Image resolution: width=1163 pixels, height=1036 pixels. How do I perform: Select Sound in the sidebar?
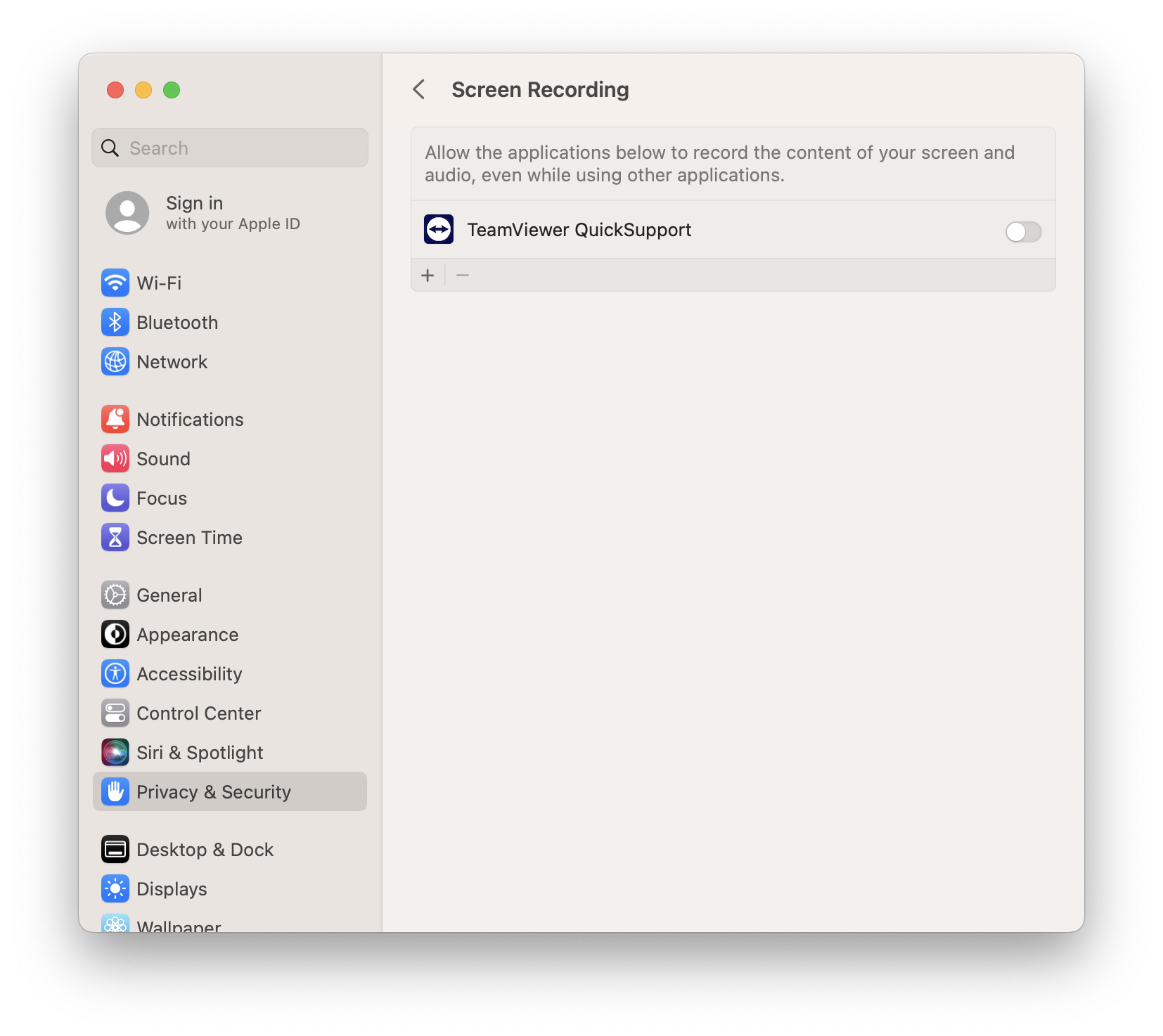[x=163, y=458]
